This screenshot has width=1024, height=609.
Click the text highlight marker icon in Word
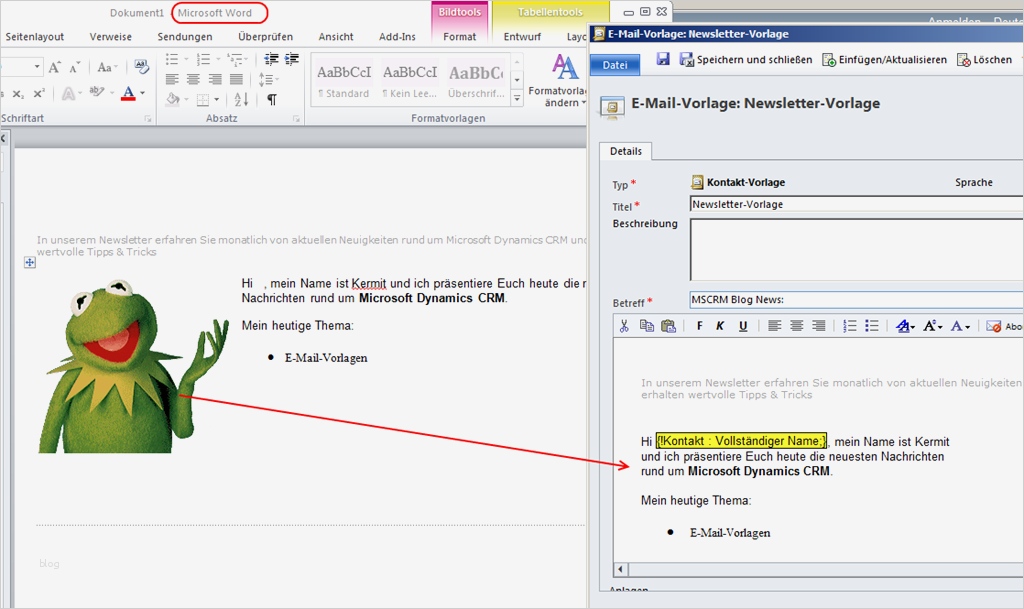coord(97,92)
